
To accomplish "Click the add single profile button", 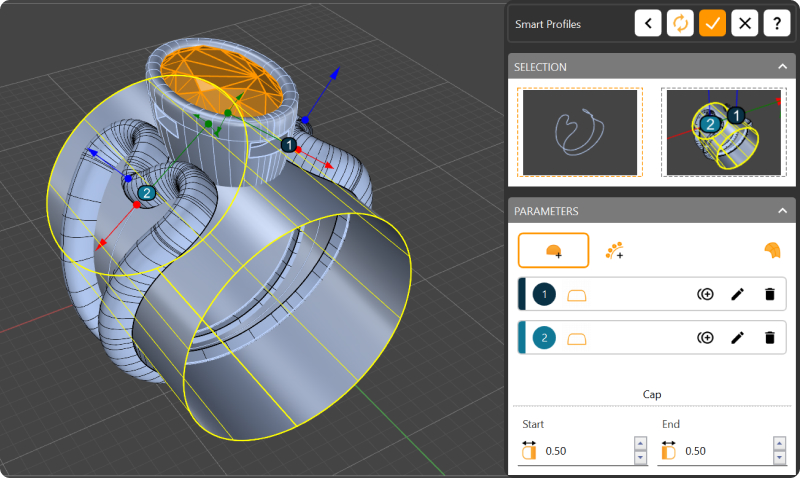I will pyautogui.click(x=553, y=251).
